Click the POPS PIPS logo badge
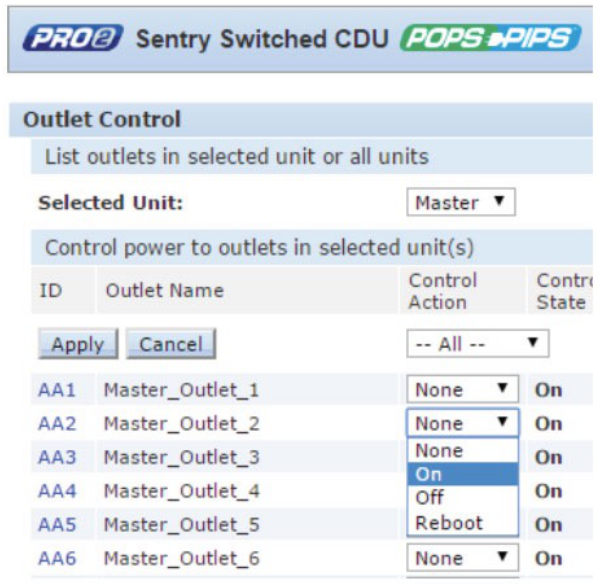Image resolution: width=597 pixels, height=584 pixels. 490,38
